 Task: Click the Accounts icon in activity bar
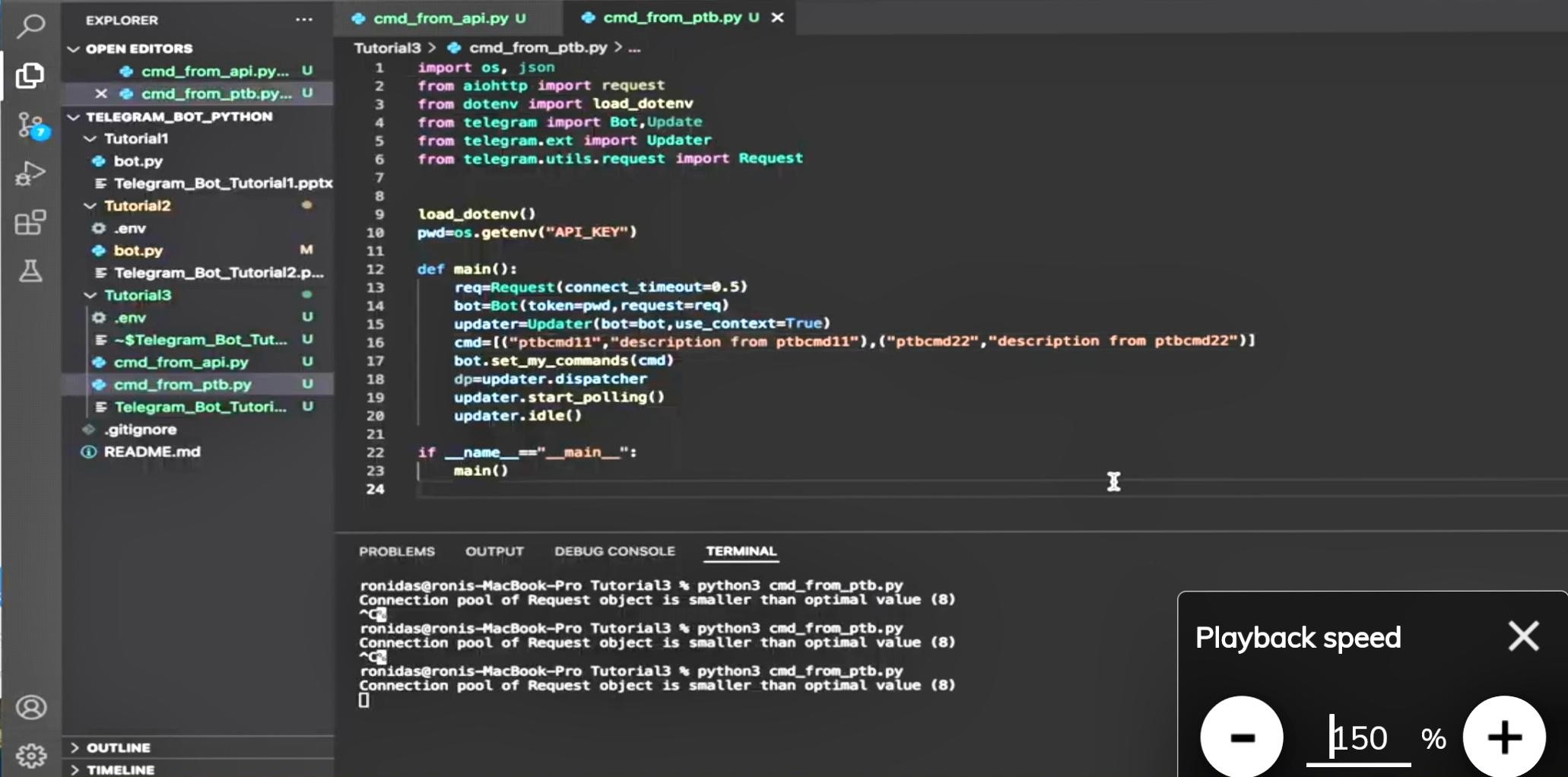point(30,707)
